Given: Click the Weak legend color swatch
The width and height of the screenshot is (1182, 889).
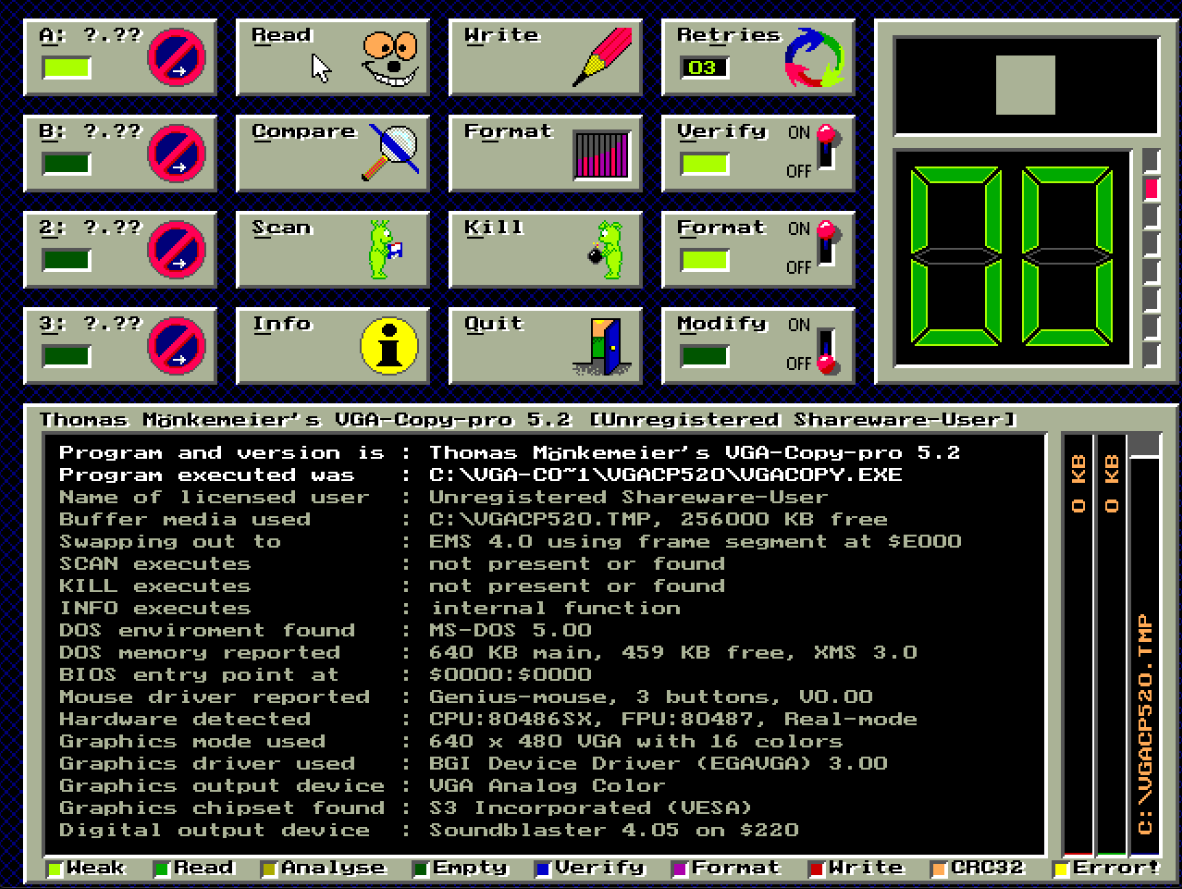Looking at the screenshot, I should click(x=54, y=869).
